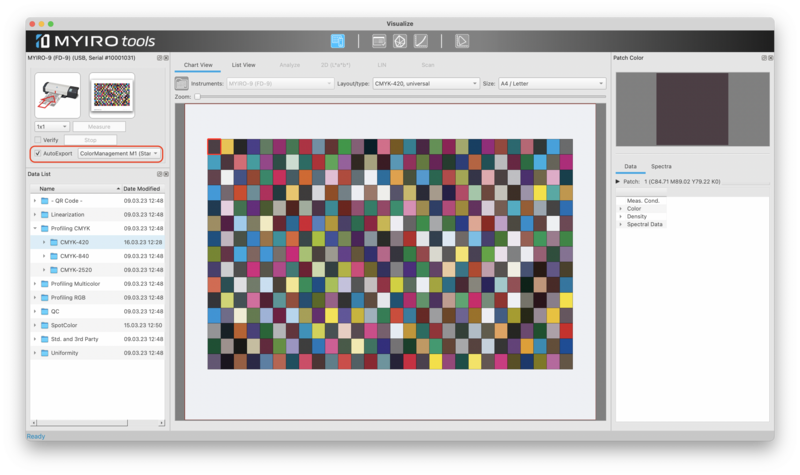800x475 pixels.
Task: Click the Uniformity folder icon
Action: [x=44, y=353]
